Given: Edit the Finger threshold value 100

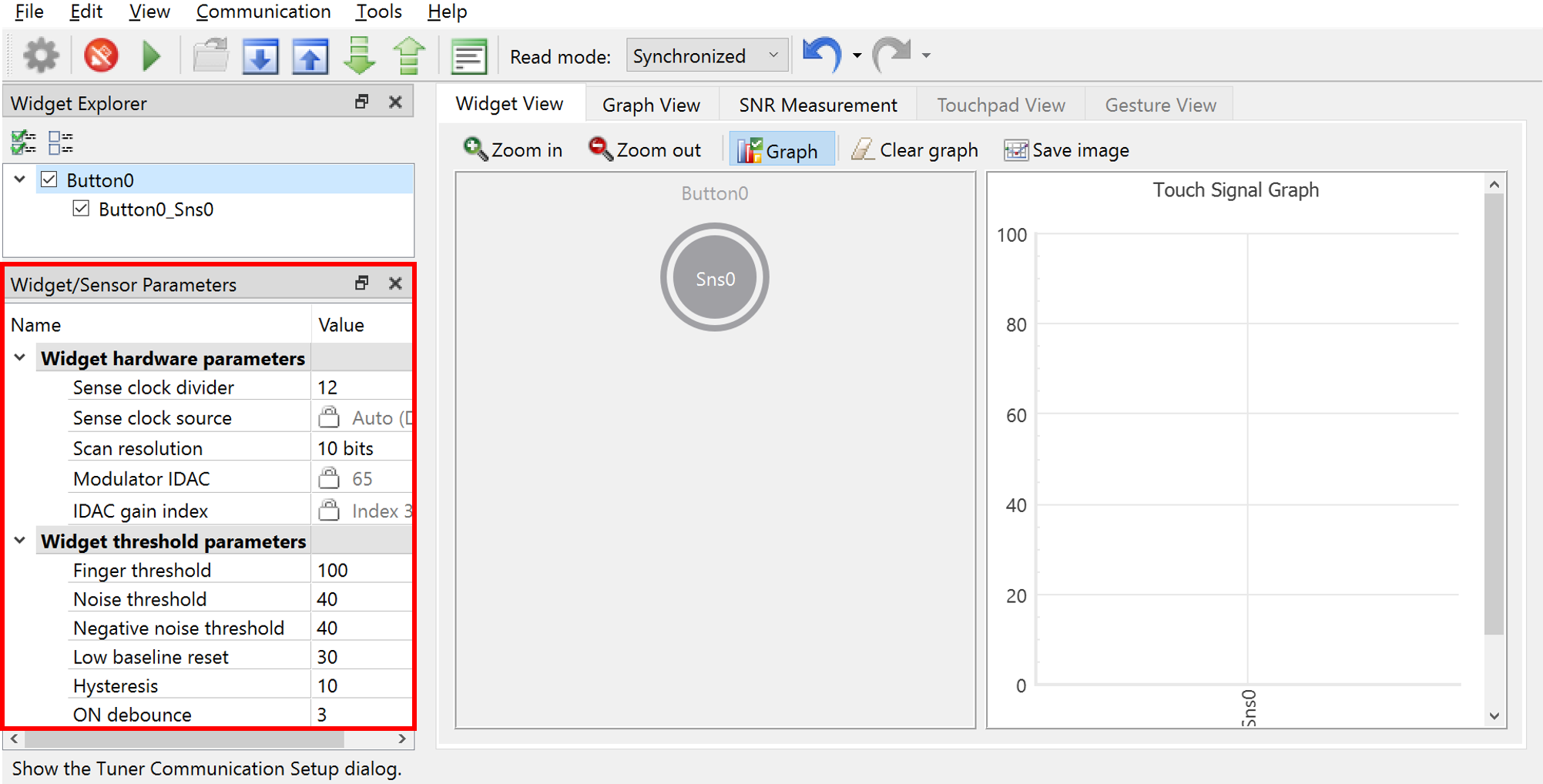Looking at the screenshot, I should [x=362, y=570].
